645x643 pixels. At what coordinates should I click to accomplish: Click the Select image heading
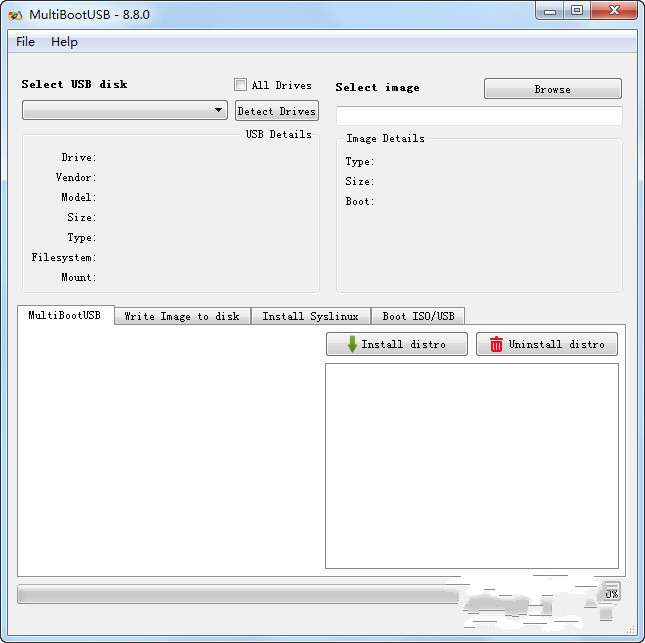pos(377,88)
